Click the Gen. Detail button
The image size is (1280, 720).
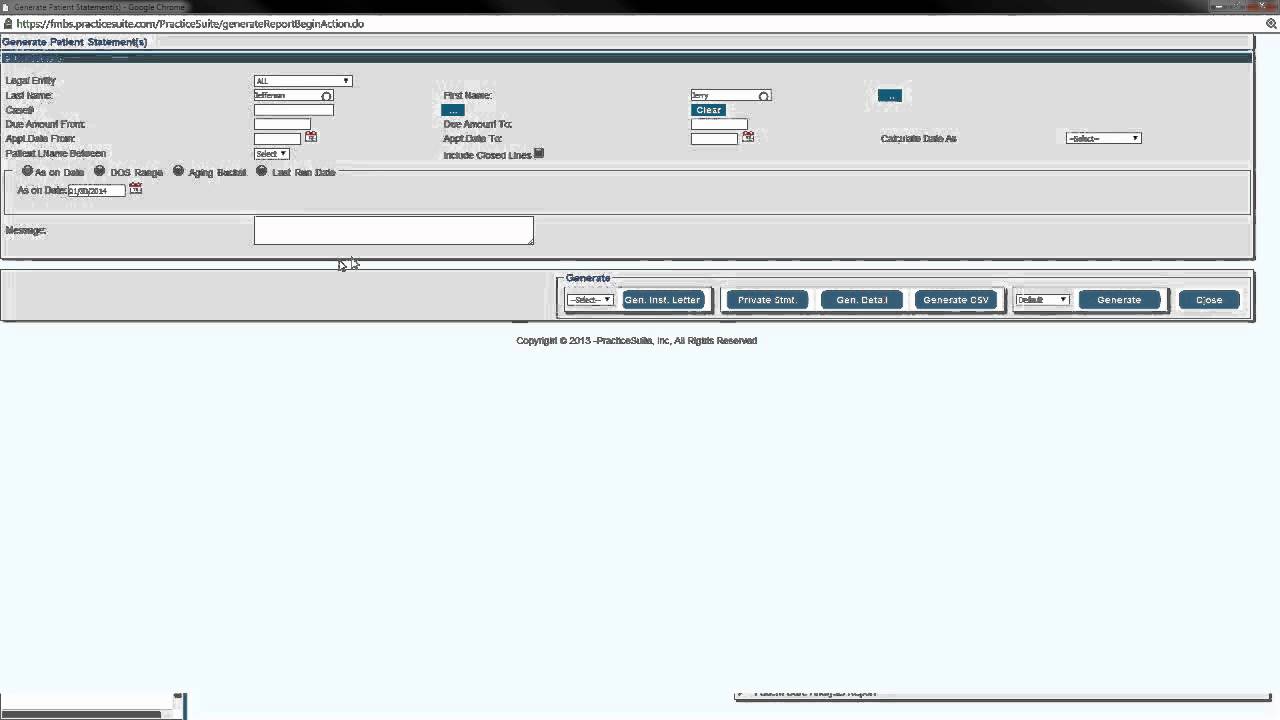[862, 300]
